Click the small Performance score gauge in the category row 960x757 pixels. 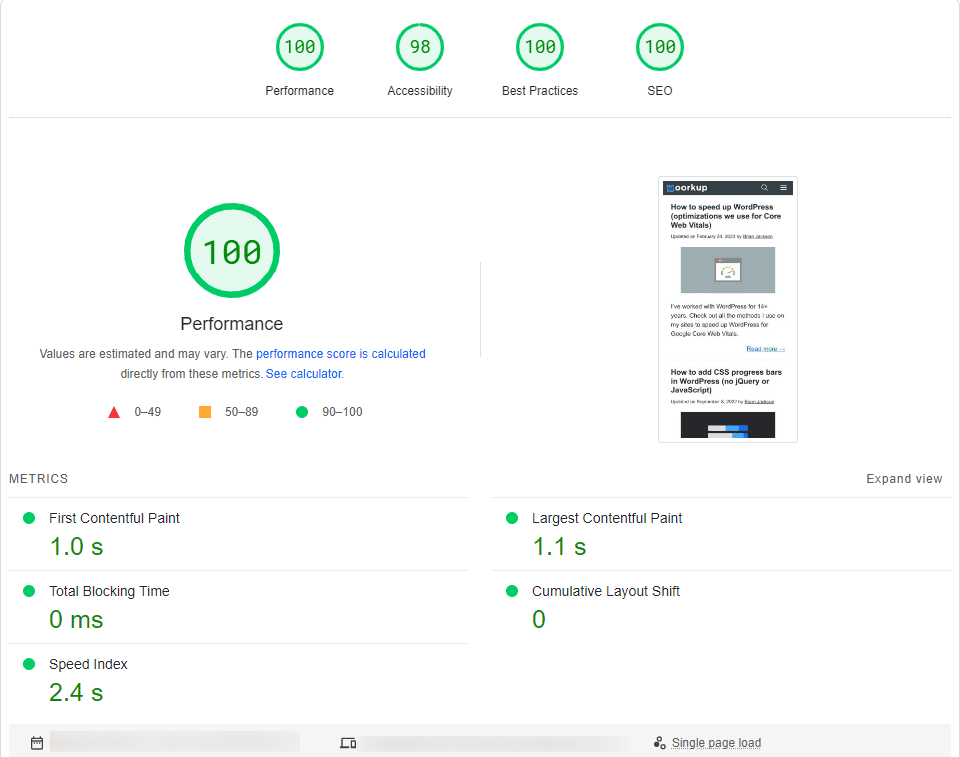(x=299, y=47)
